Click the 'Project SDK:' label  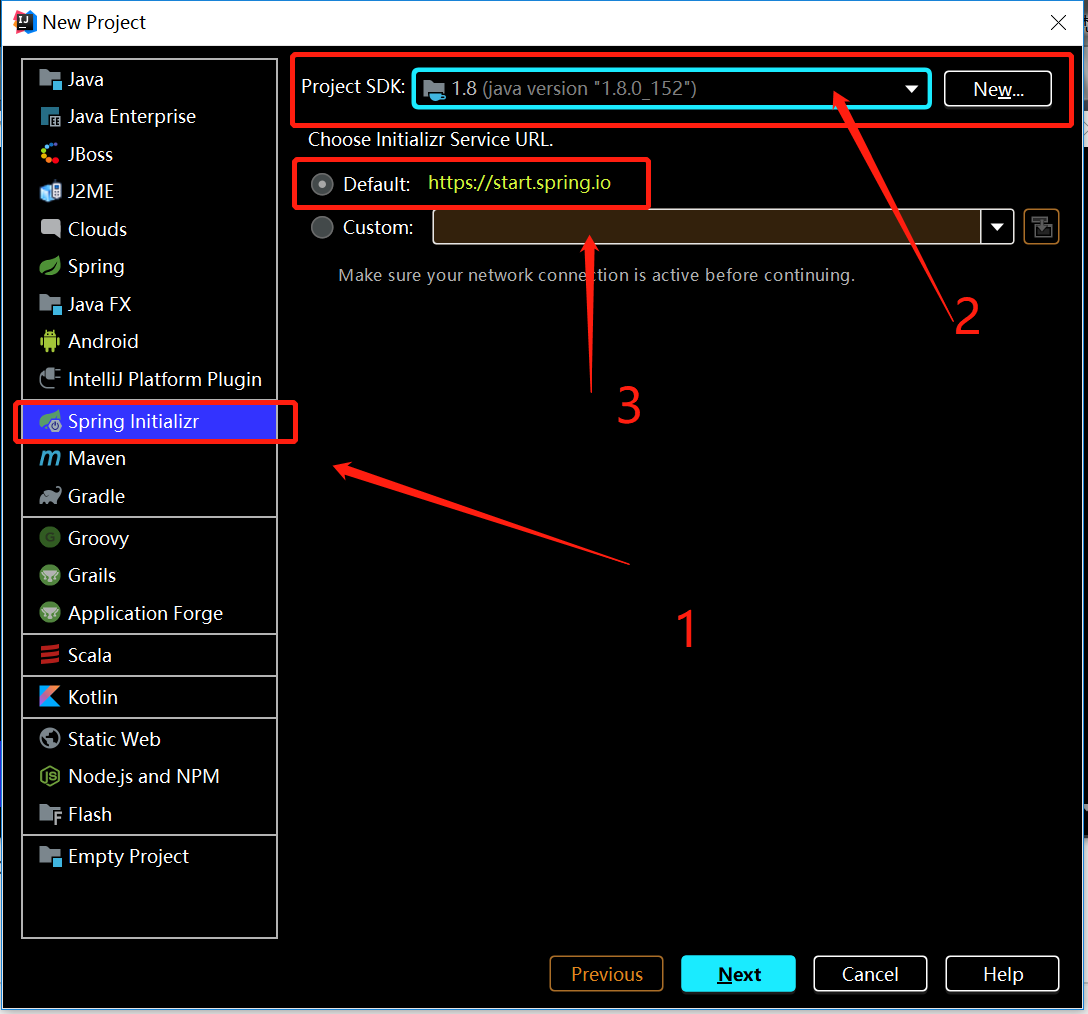click(353, 87)
